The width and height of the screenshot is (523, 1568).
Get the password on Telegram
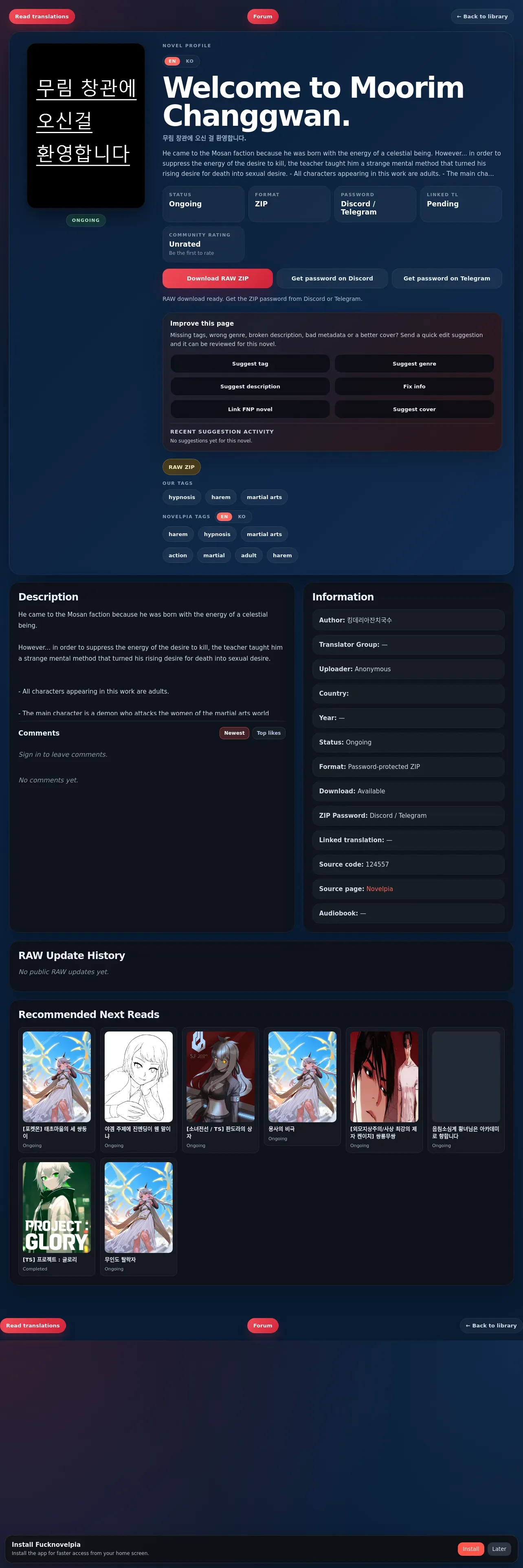pos(446,278)
